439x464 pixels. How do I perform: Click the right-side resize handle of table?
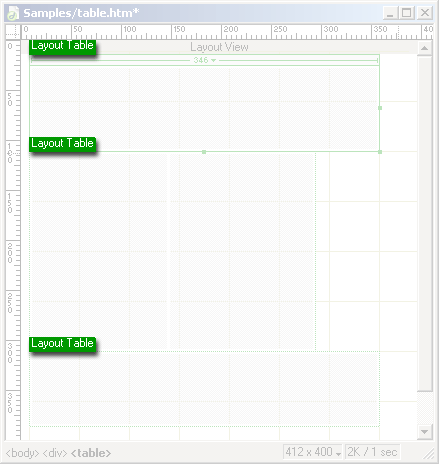pos(380,108)
